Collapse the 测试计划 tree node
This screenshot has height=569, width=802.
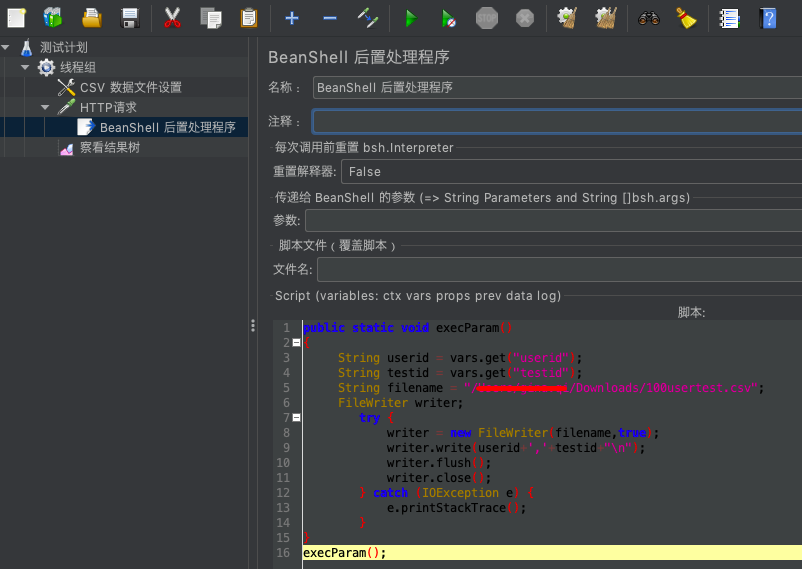tap(7, 48)
